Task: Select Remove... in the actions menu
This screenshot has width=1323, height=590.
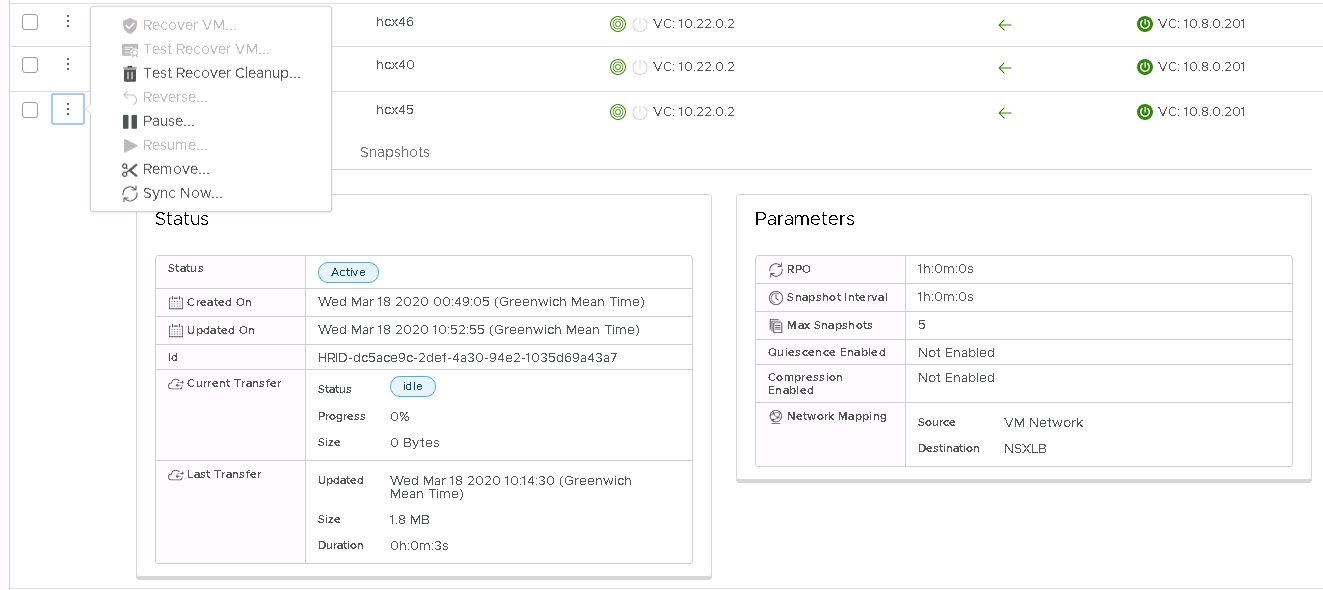Action: point(176,169)
